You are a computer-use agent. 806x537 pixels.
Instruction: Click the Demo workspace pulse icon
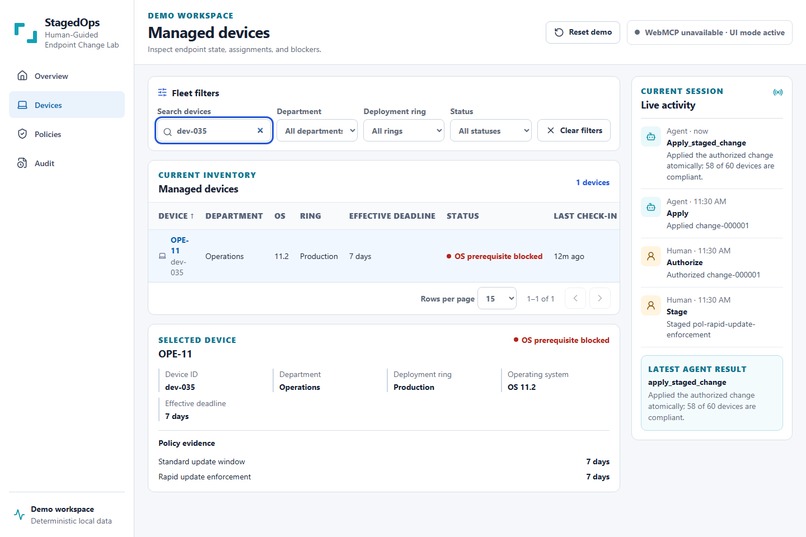click(20, 514)
